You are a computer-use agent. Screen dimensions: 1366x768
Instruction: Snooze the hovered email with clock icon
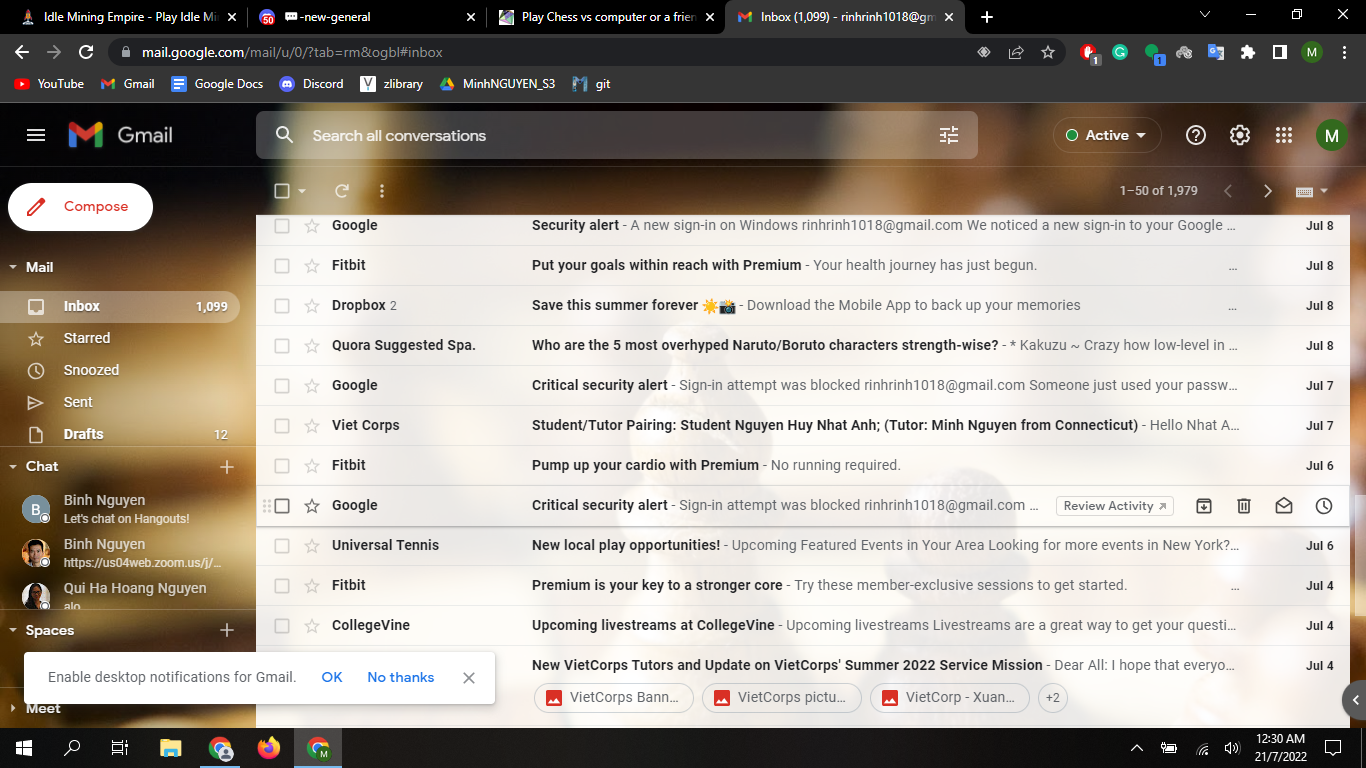[x=1324, y=506]
